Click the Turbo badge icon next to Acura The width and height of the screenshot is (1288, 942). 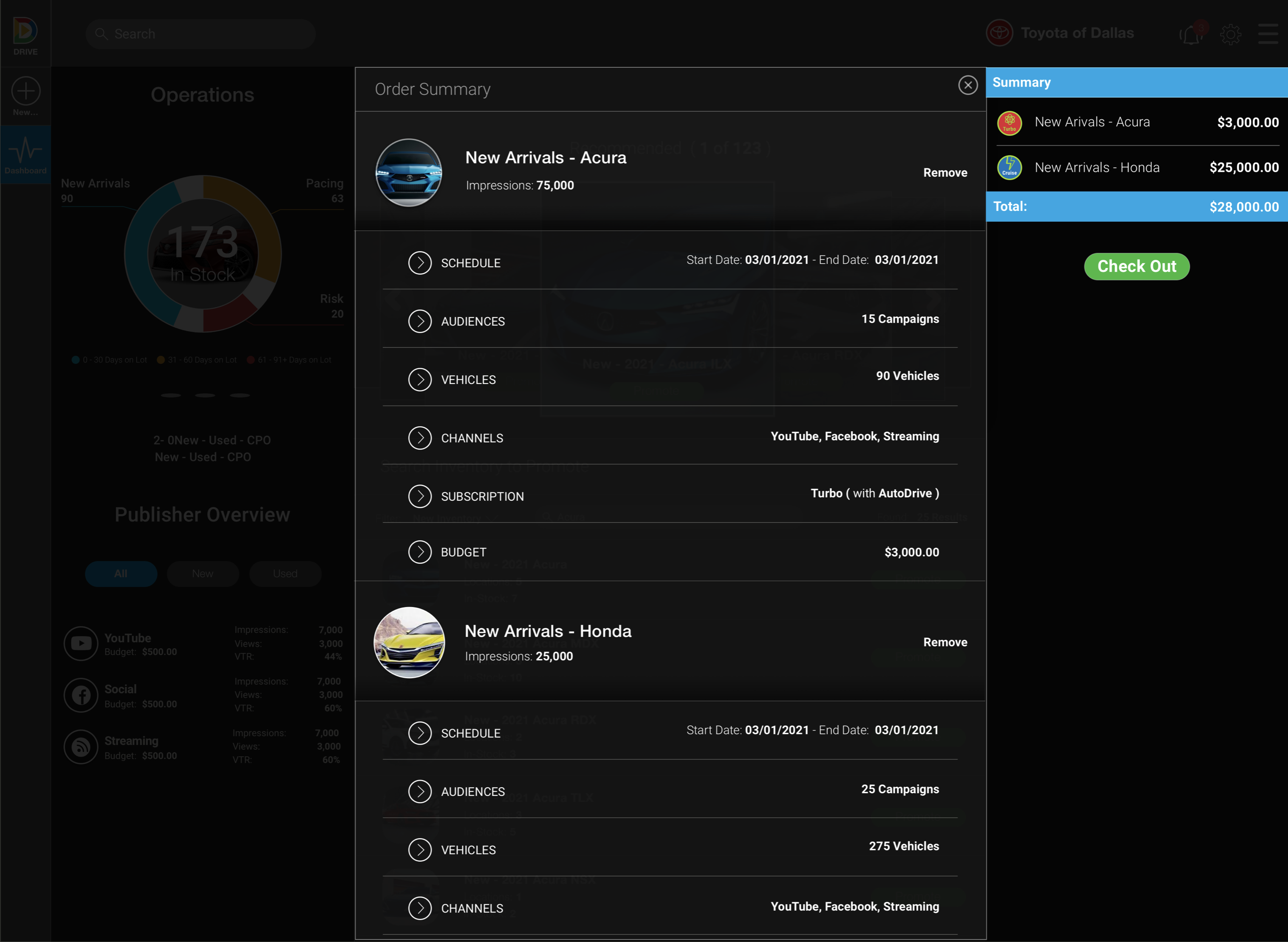click(1009, 123)
